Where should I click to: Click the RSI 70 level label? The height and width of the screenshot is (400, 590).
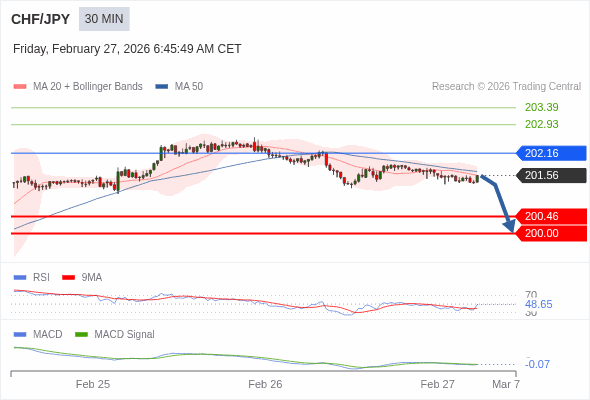point(531,295)
